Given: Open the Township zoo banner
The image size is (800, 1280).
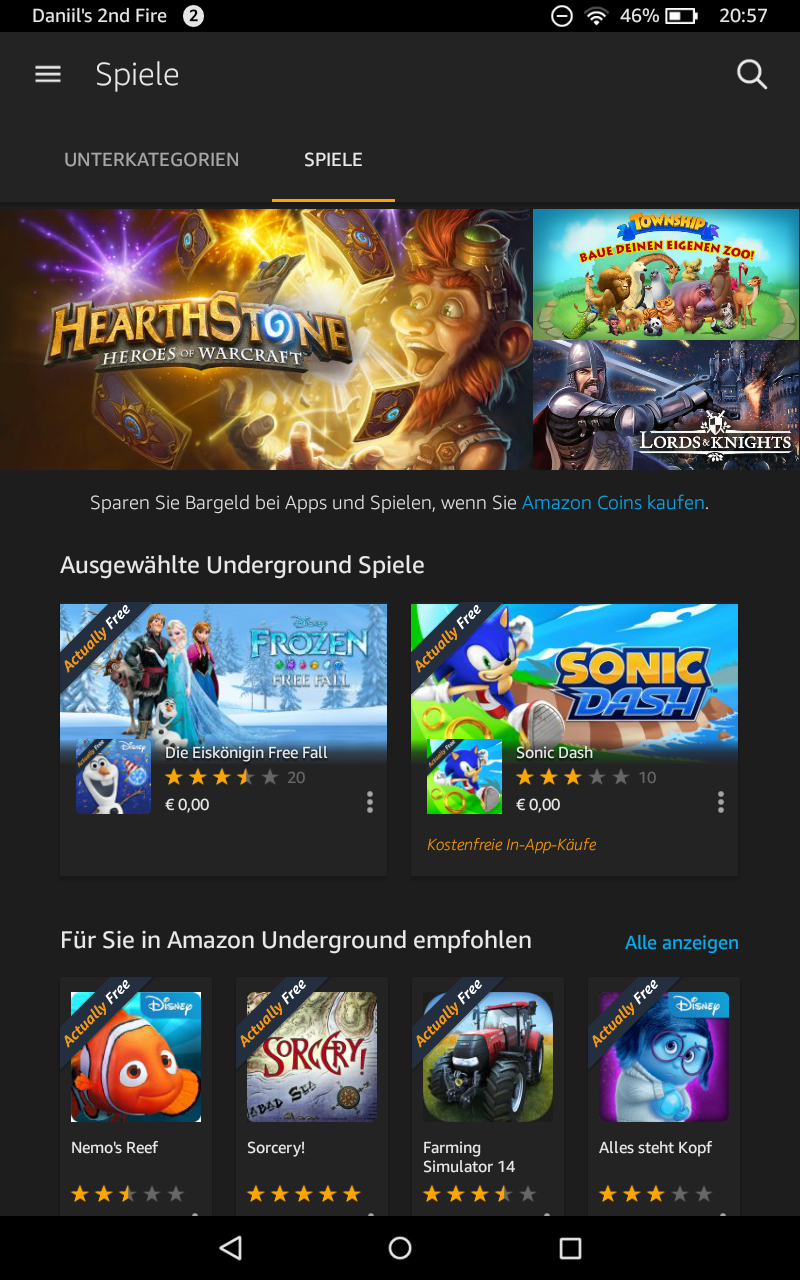Looking at the screenshot, I should click(x=666, y=274).
